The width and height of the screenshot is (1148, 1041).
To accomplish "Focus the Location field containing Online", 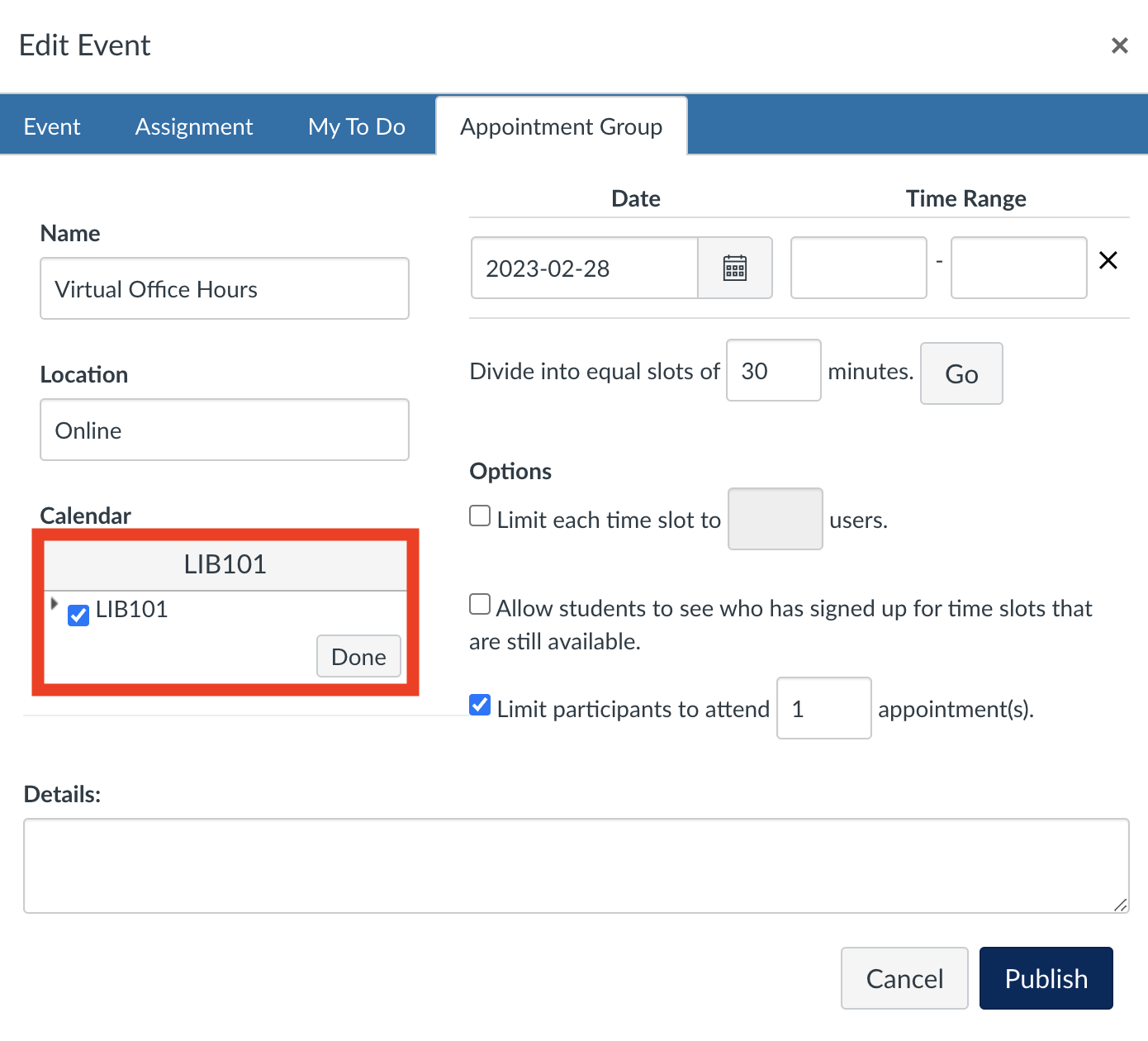I will (x=225, y=430).
